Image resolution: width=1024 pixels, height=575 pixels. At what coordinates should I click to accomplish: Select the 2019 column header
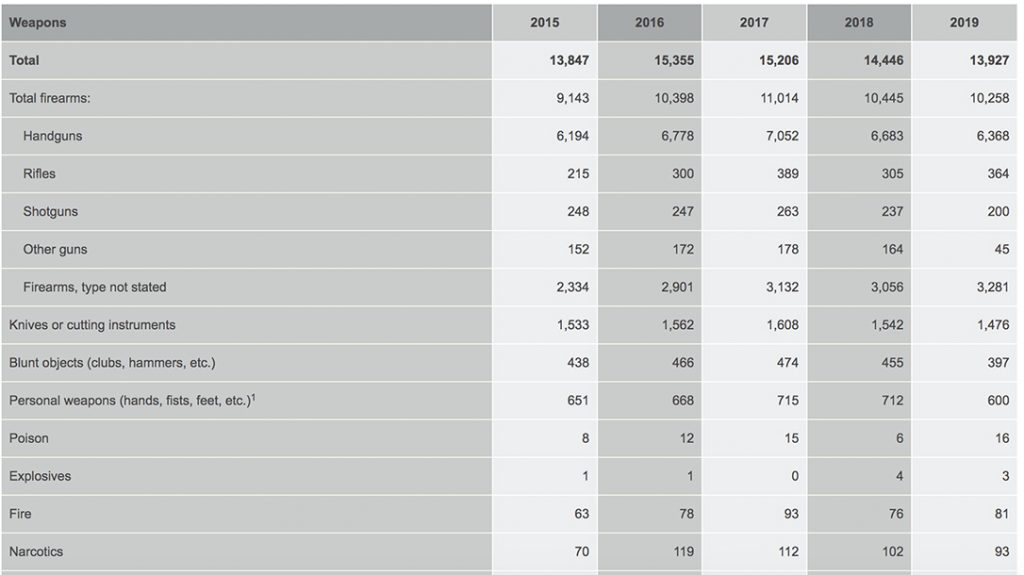[964, 23]
